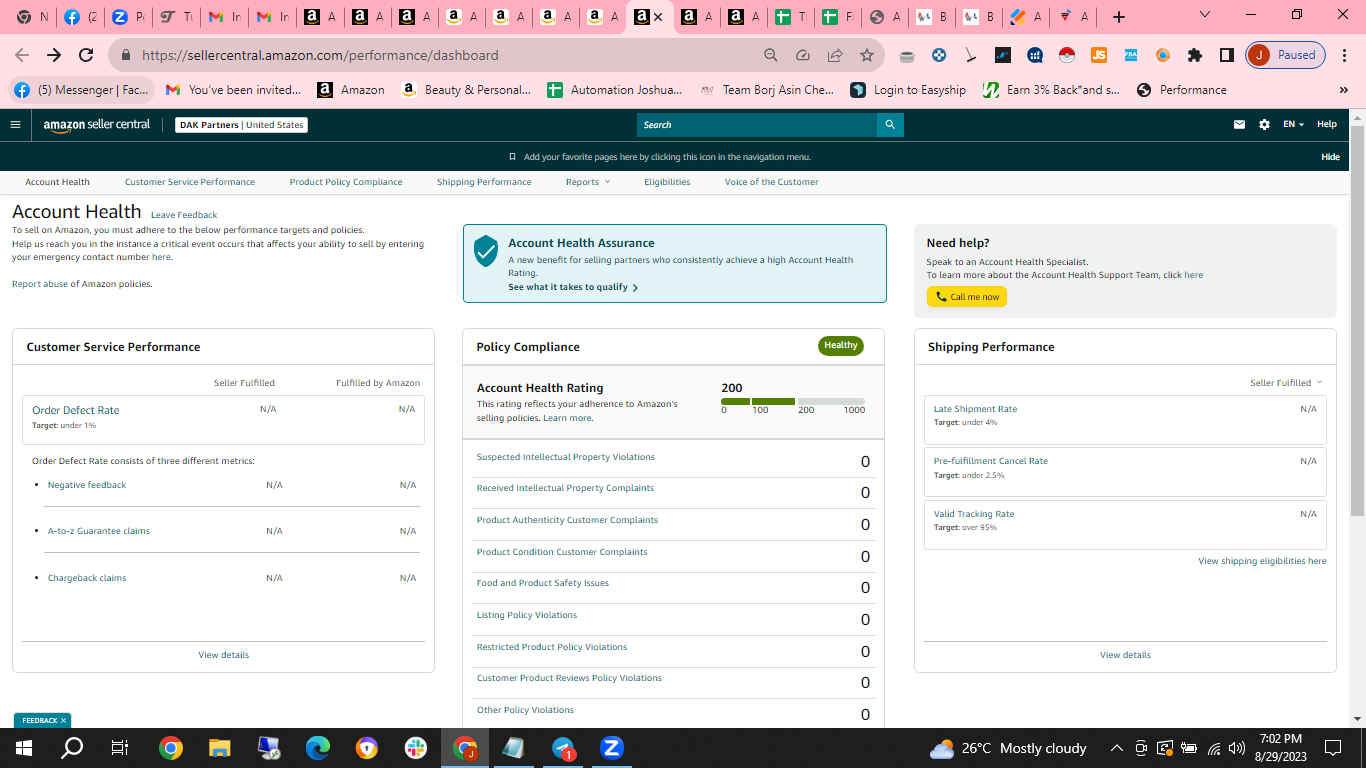Open the buyer messages envelope icon

pyautogui.click(x=1240, y=125)
